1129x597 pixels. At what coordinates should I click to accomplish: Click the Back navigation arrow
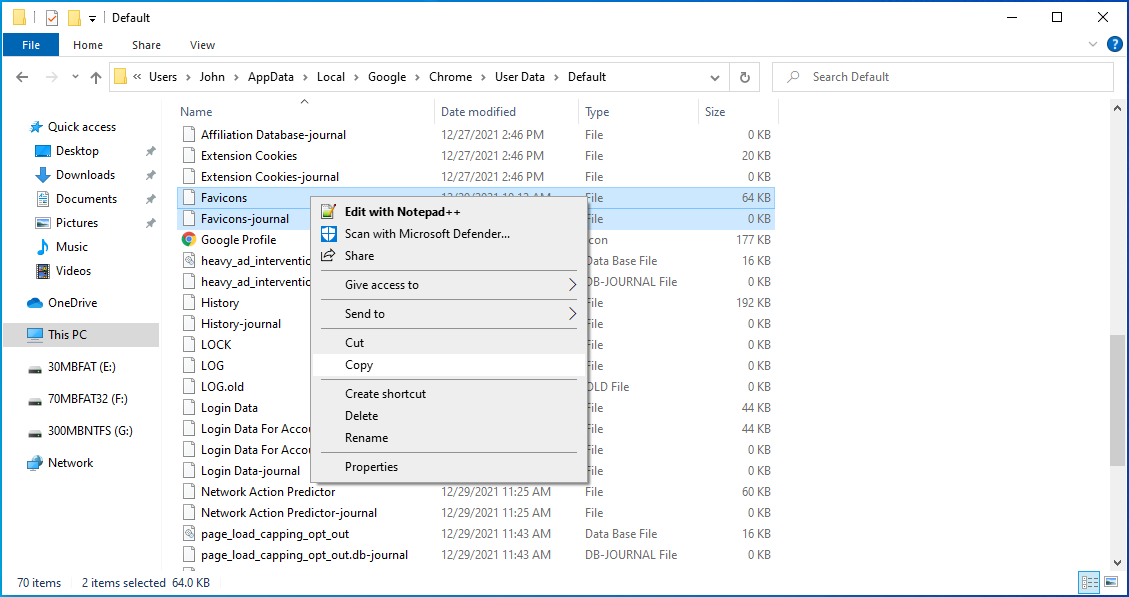click(x=23, y=77)
